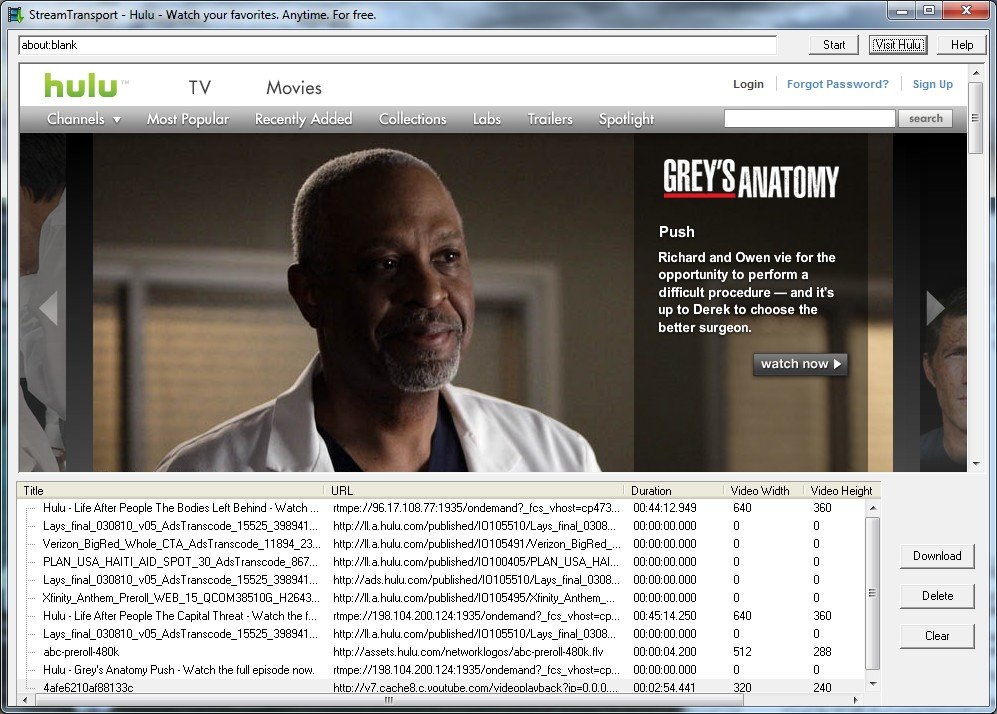
Task: Click the Delete button
Action: [x=937, y=596]
